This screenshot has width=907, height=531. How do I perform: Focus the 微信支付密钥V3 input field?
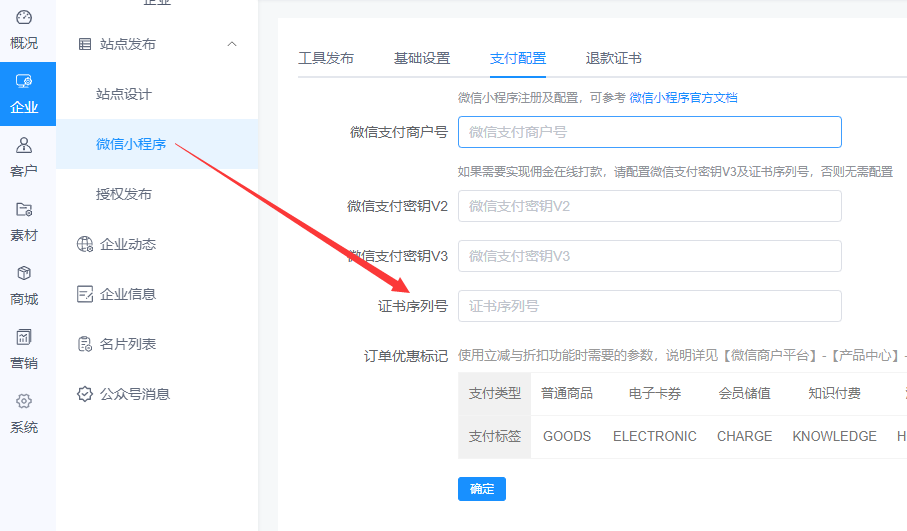coord(650,256)
